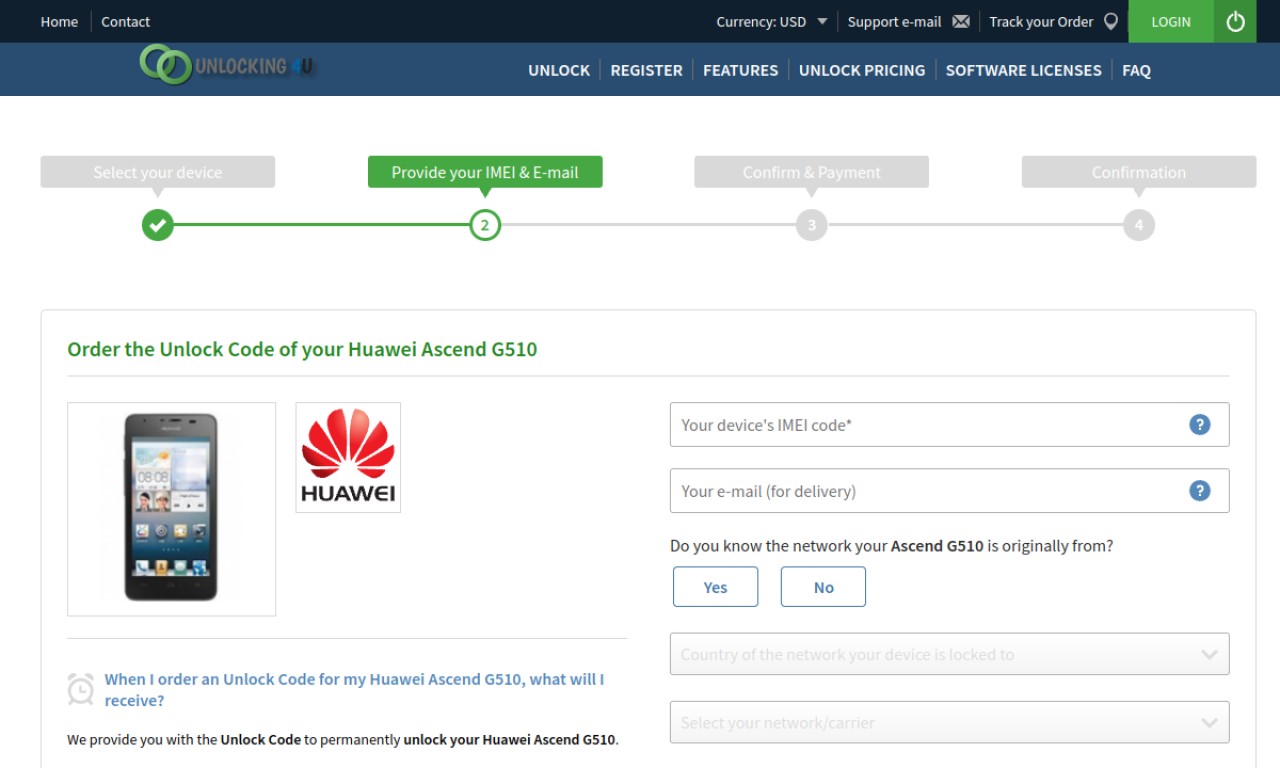1280x768 pixels.
Task: Select the 'Confirm & Payment' step tab
Action: (x=812, y=172)
